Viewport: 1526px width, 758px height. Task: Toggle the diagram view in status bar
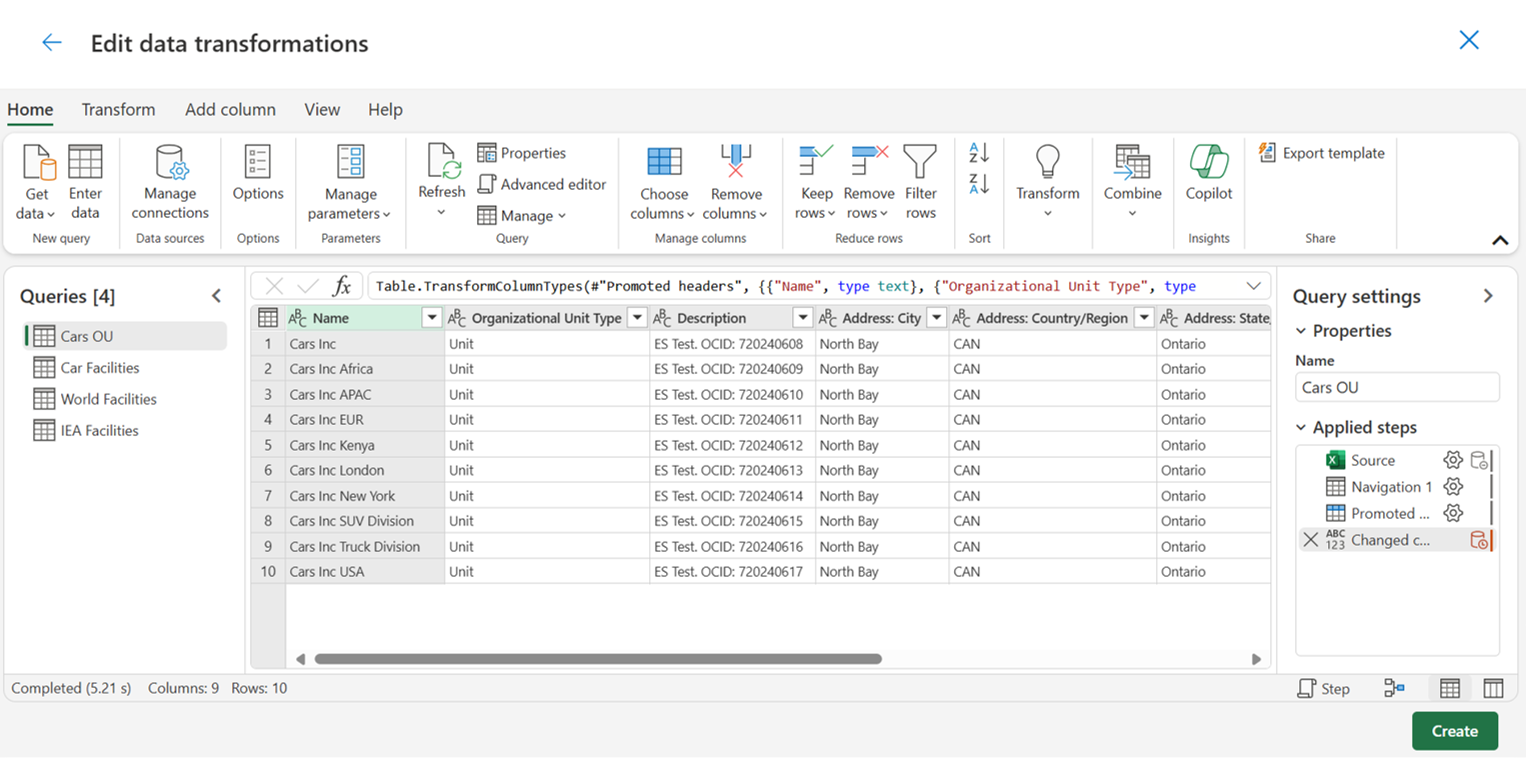(x=1394, y=688)
